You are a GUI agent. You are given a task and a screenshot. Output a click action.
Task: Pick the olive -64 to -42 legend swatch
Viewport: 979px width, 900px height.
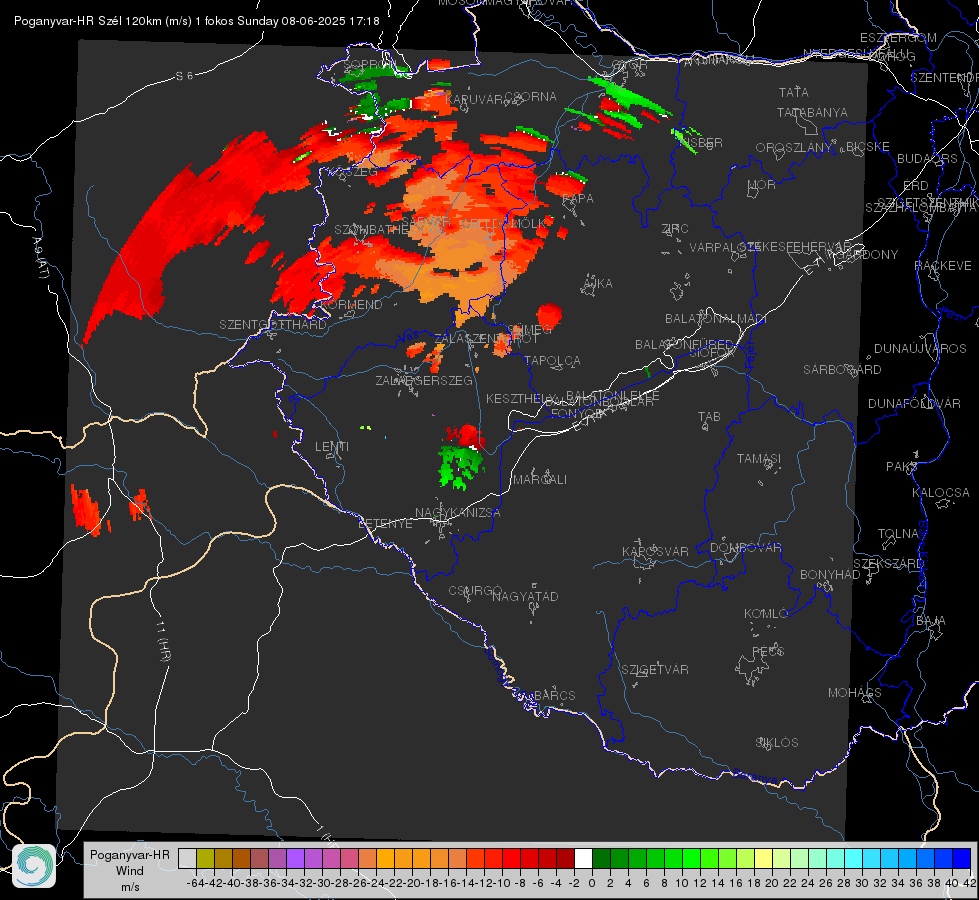click(x=205, y=858)
